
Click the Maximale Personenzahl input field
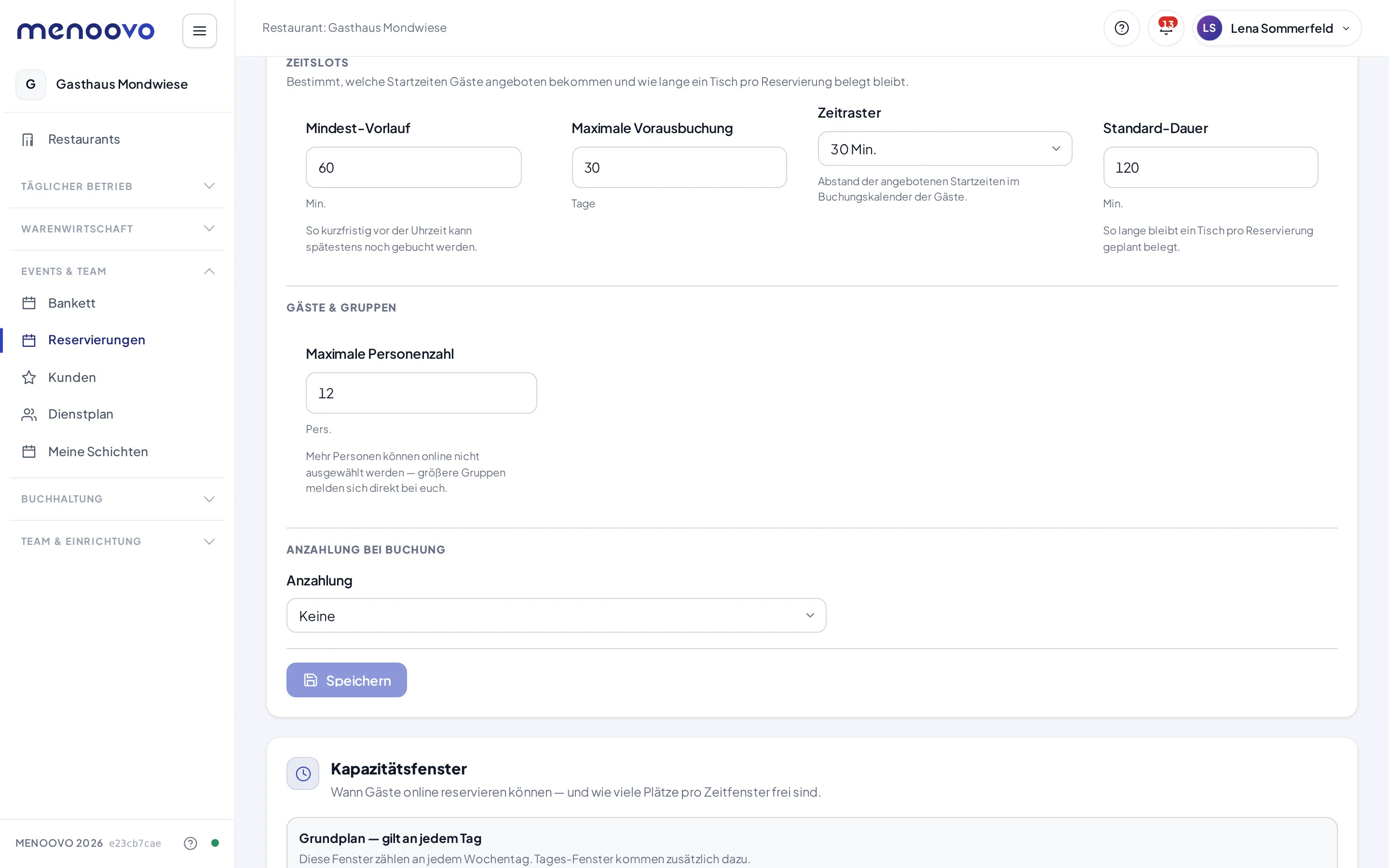pos(422,393)
